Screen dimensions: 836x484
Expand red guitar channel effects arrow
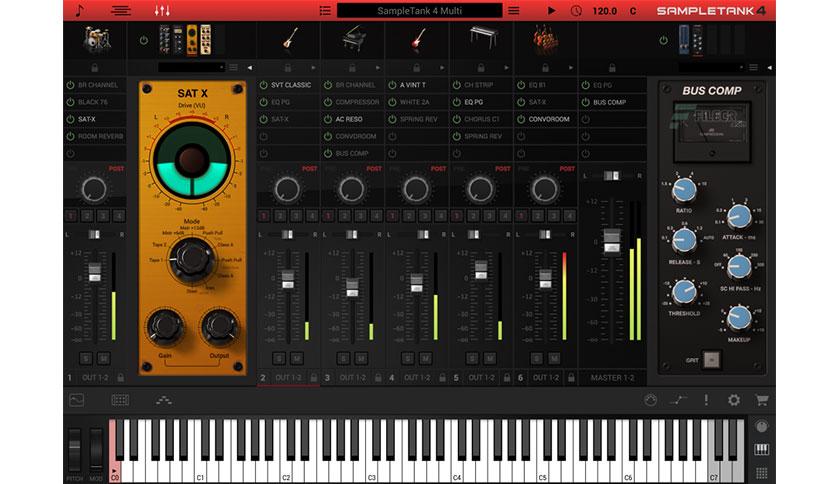tap(442, 68)
